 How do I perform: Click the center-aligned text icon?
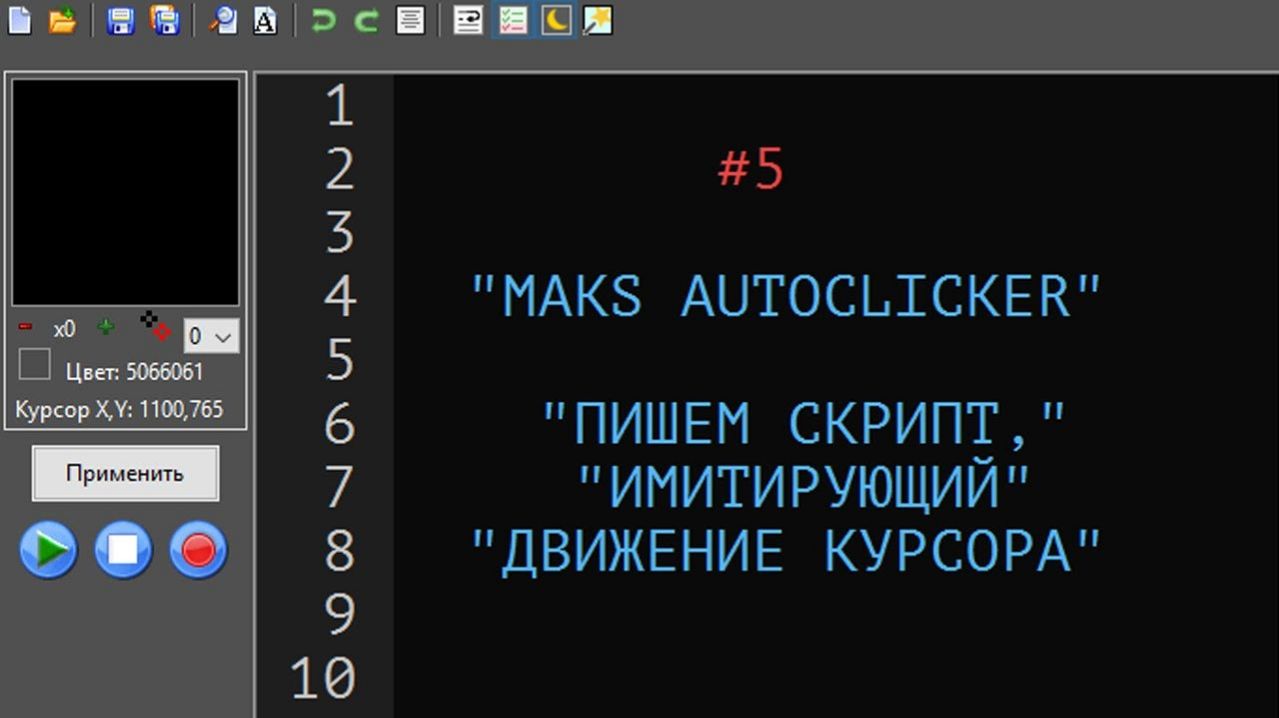pos(410,21)
